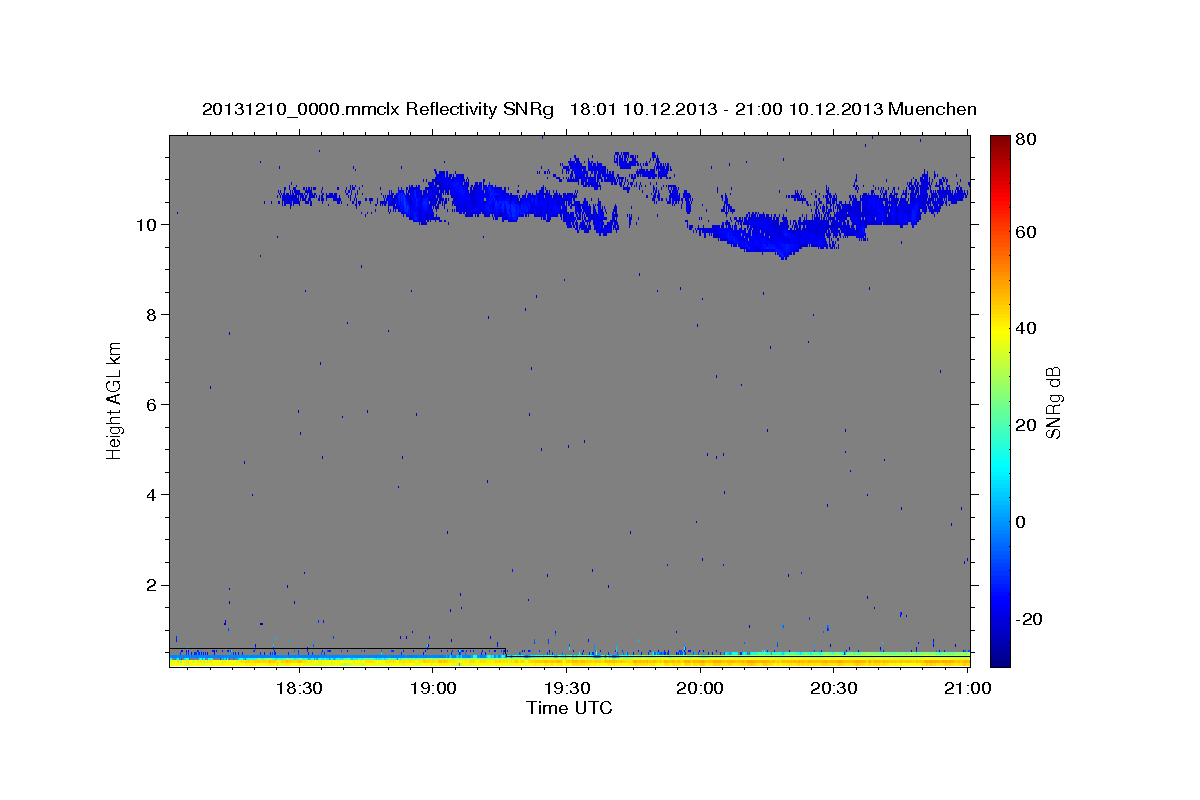Click the 'Height AGL km' axis label
Viewport: 1200px width, 800px height.
pyautogui.click(x=115, y=400)
